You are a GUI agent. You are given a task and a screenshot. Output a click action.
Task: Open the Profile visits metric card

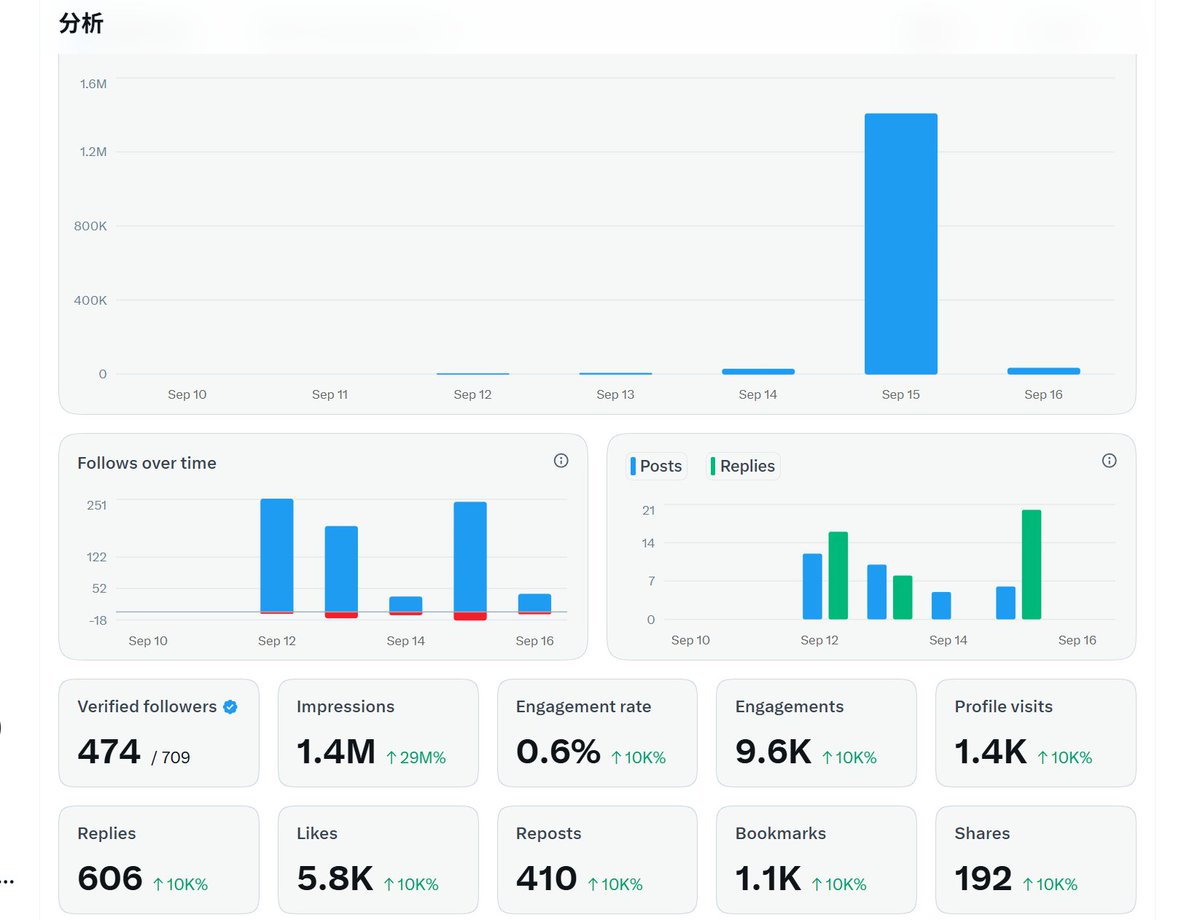point(1035,733)
